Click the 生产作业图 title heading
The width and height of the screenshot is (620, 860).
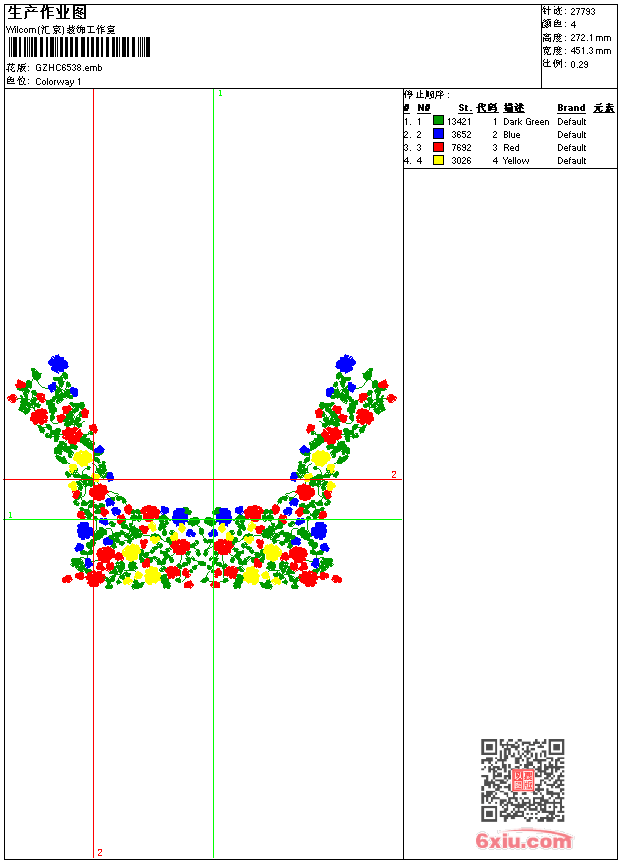[47, 12]
